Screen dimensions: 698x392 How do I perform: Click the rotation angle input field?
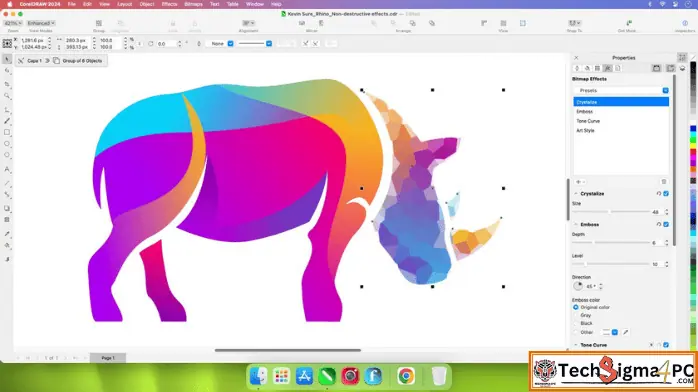point(166,44)
